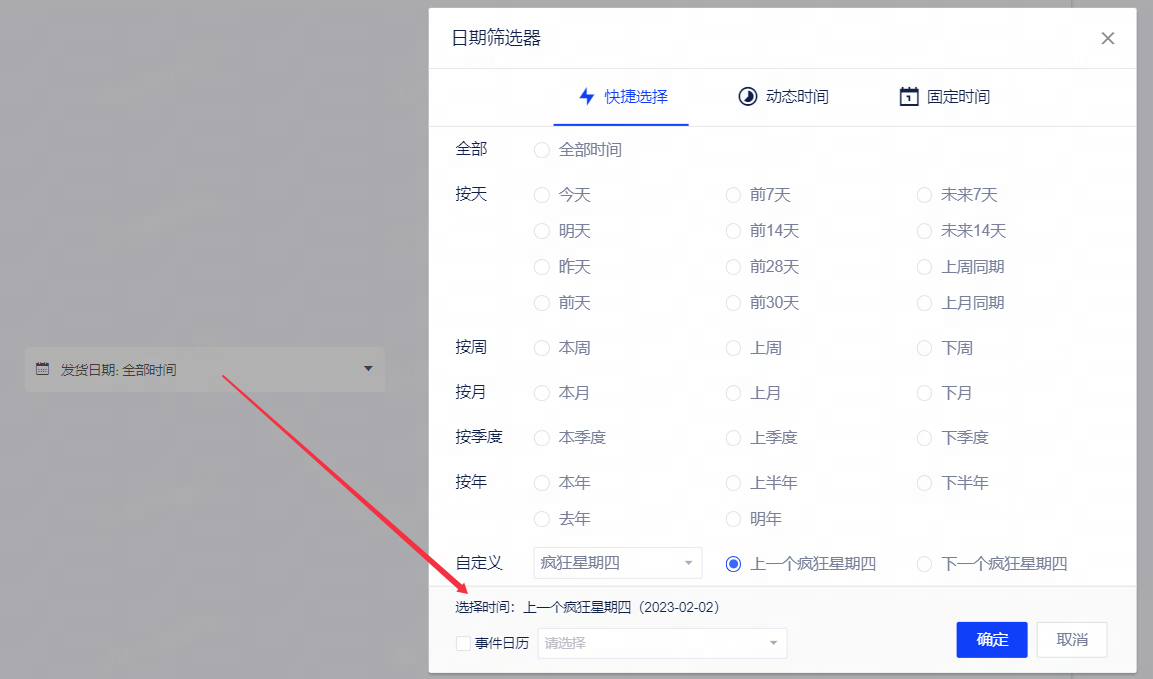Enable the 事件日历 checkbox

463,643
